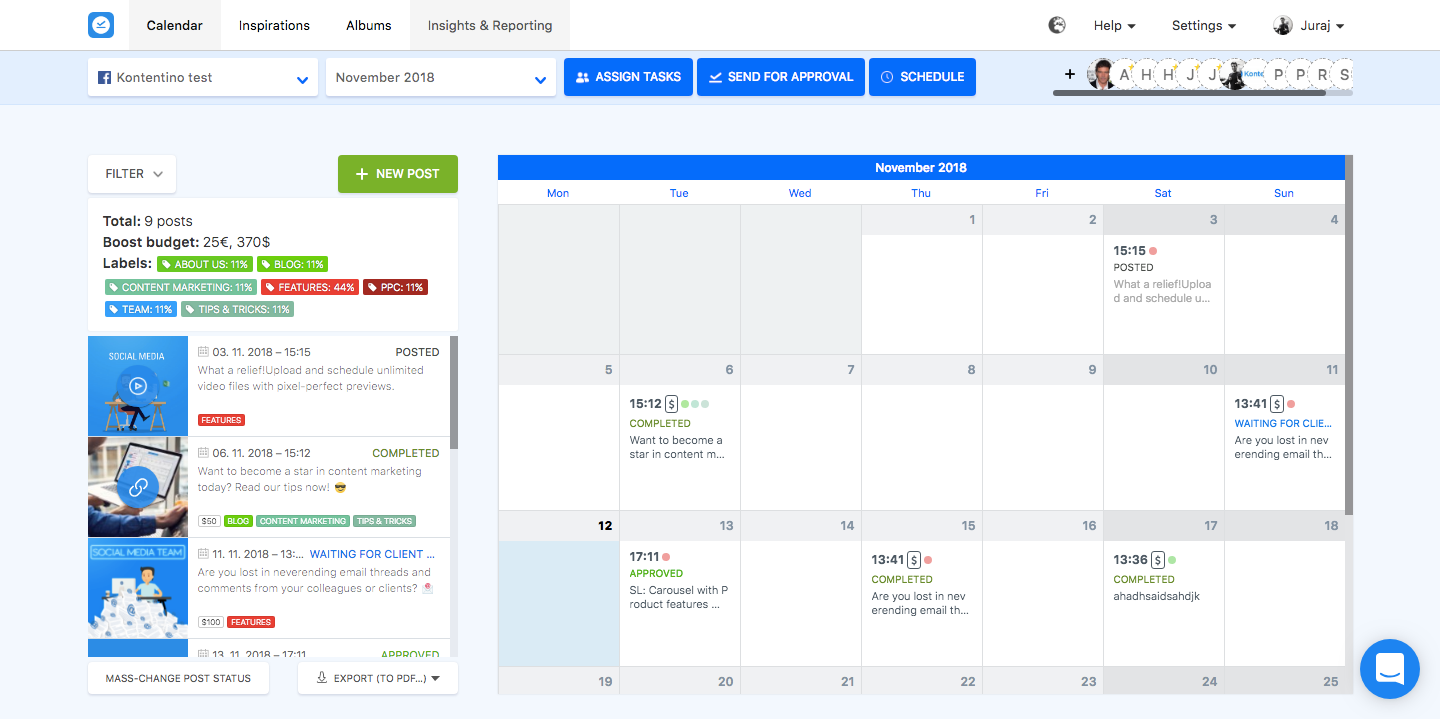The height and width of the screenshot is (719, 1440).
Task: Select the Kontentino logo avatar
Action: tap(1254, 74)
